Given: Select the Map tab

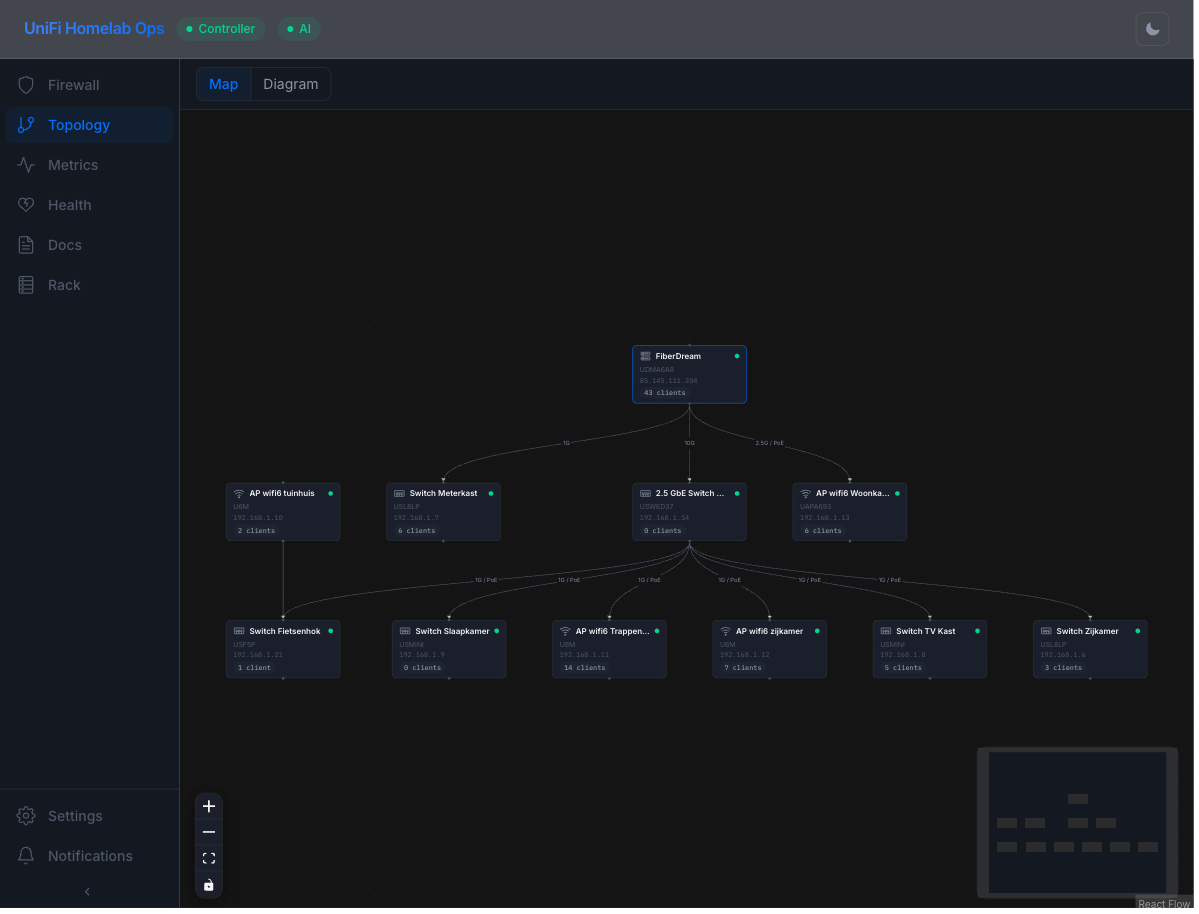Looking at the screenshot, I should [223, 84].
